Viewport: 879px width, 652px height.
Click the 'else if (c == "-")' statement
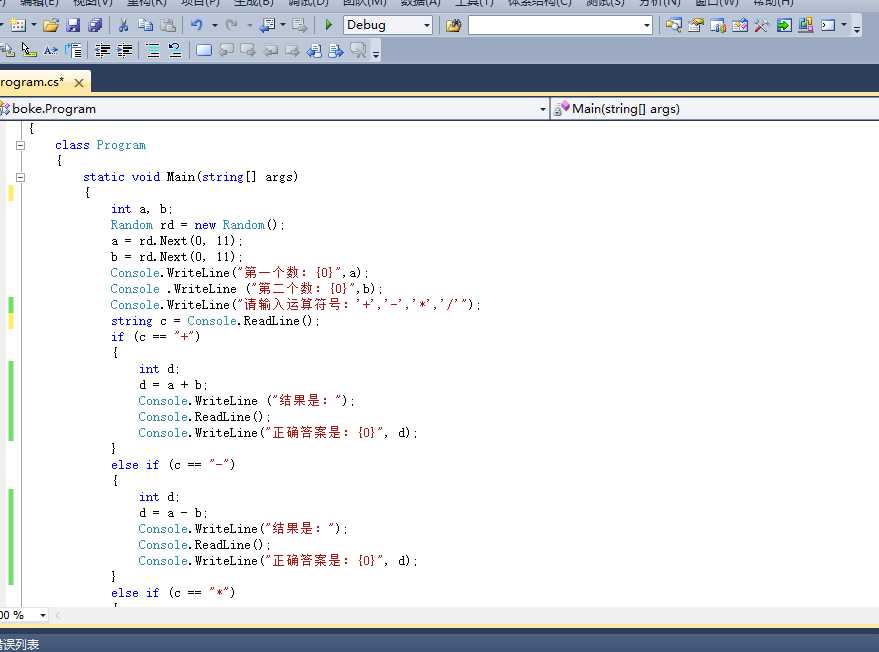point(173,465)
